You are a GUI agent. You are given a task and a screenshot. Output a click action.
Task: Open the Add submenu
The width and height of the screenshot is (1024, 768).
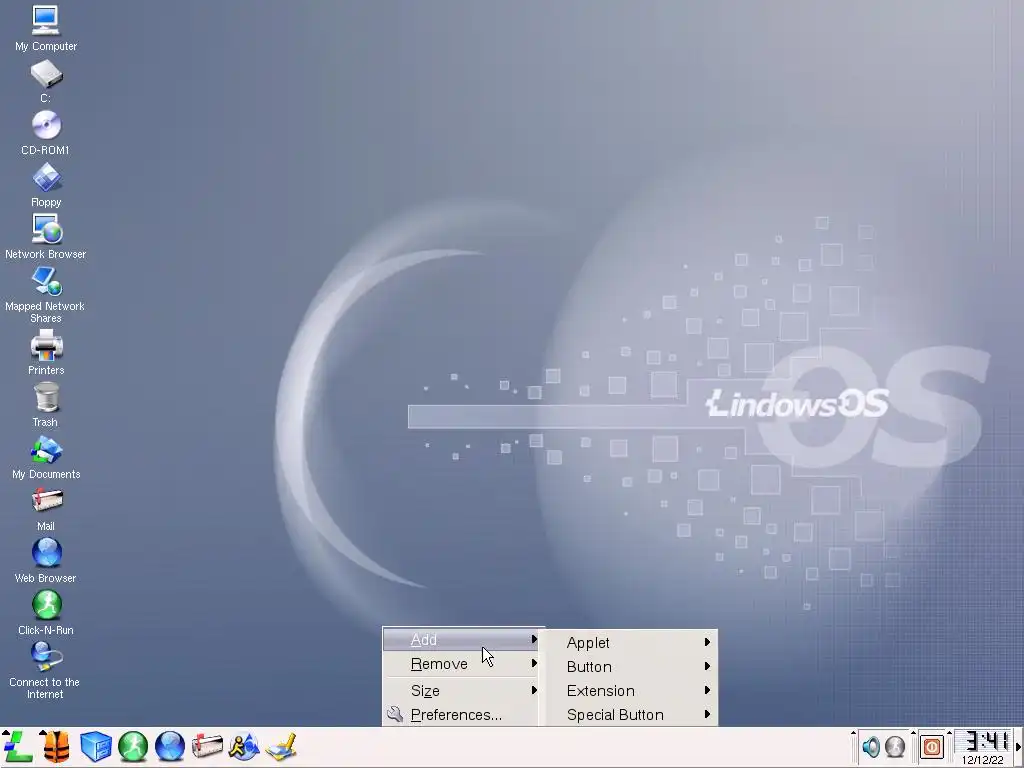coord(461,640)
